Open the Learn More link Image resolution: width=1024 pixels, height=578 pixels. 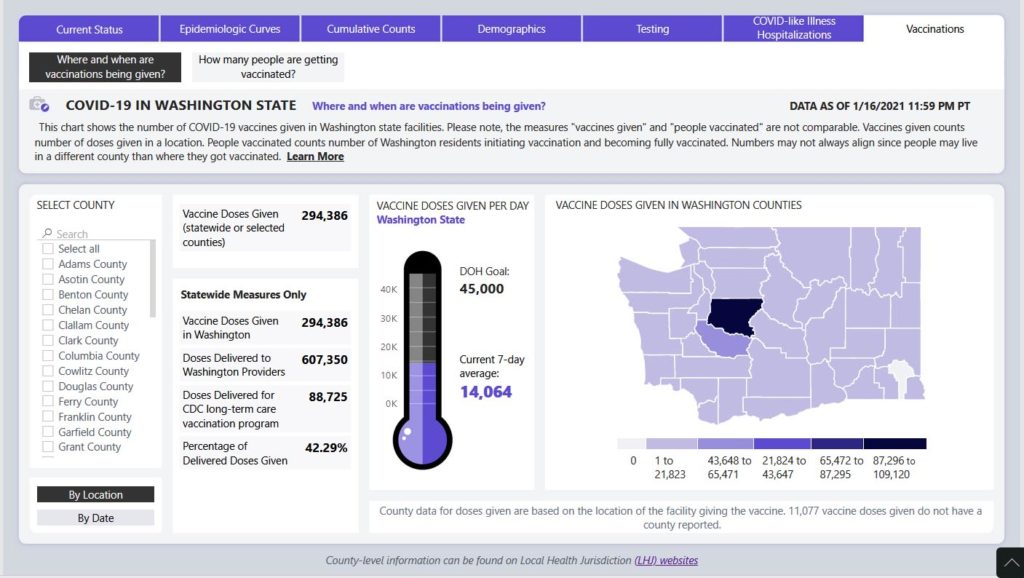click(315, 157)
